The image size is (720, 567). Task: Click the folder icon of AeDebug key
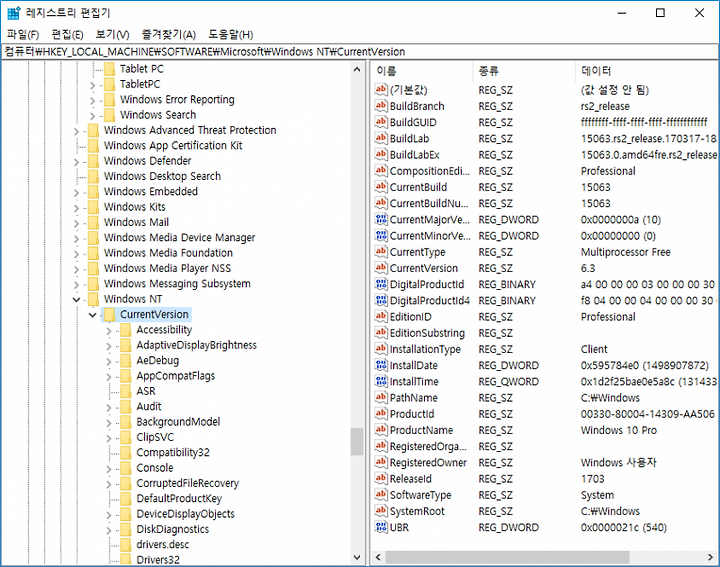(x=126, y=360)
